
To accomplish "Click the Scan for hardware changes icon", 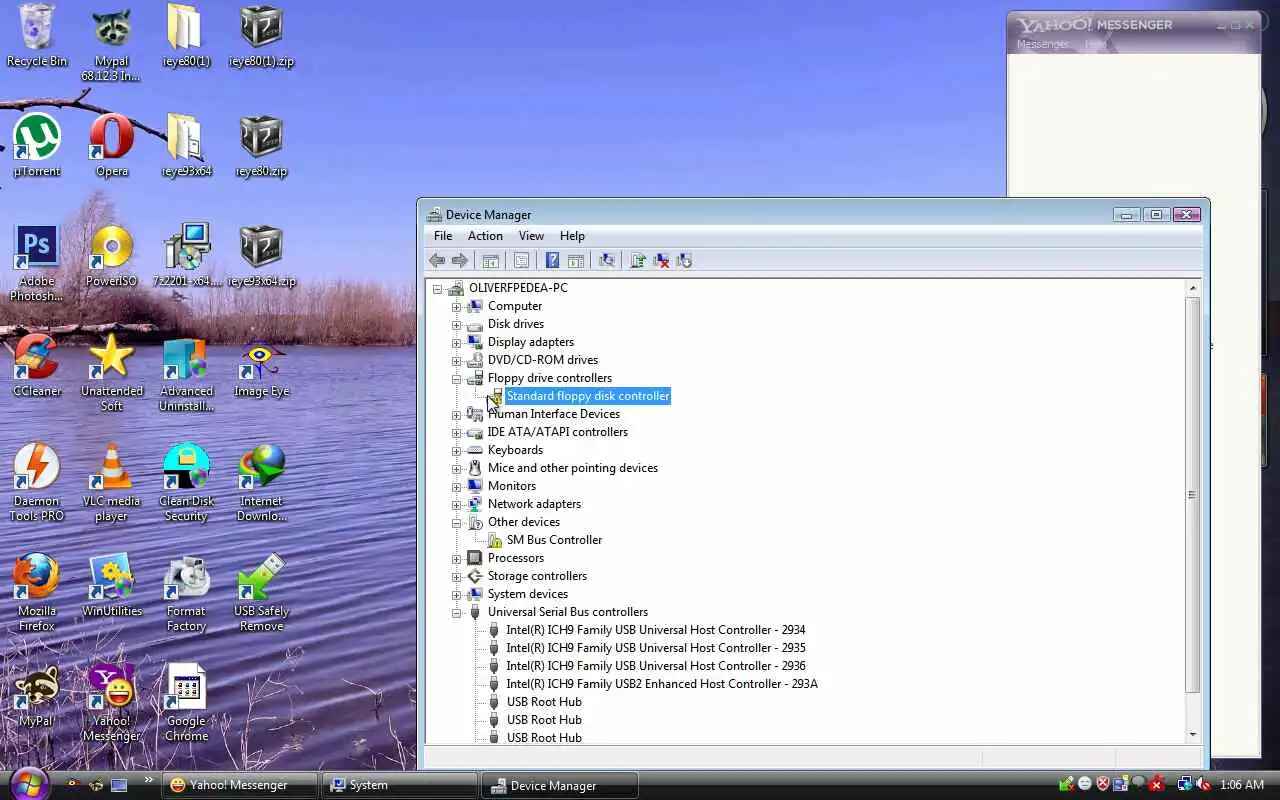I will click(x=606, y=260).
